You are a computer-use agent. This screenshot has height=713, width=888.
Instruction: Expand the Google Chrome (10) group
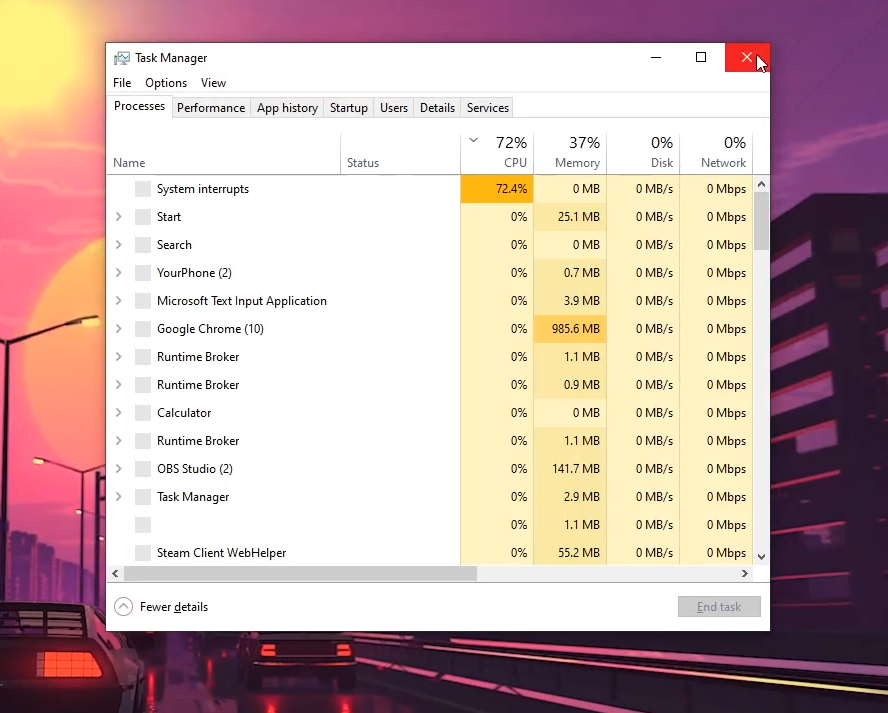click(118, 328)
